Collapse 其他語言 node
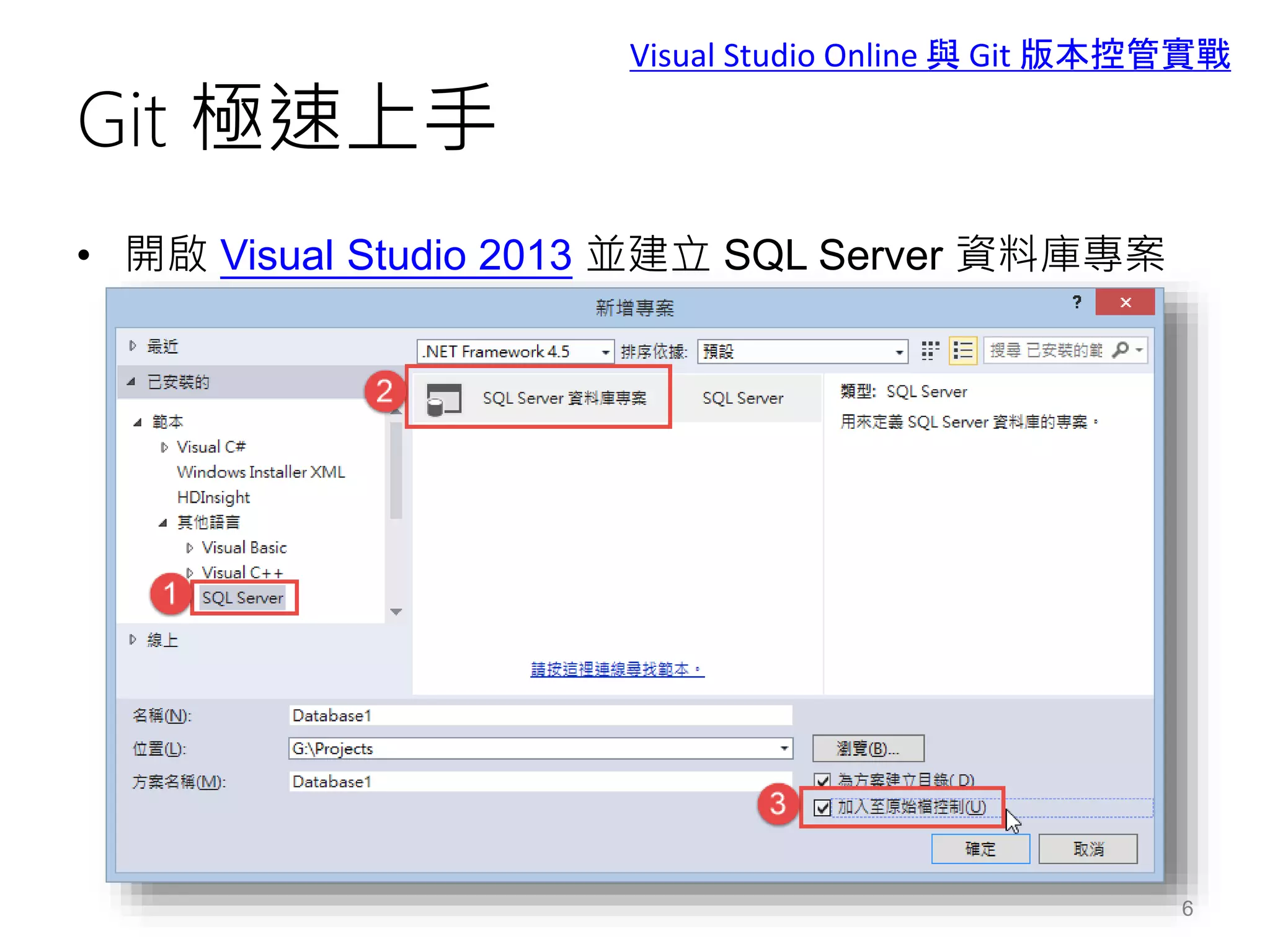The image size is (1270, 952). coord(162,522)
